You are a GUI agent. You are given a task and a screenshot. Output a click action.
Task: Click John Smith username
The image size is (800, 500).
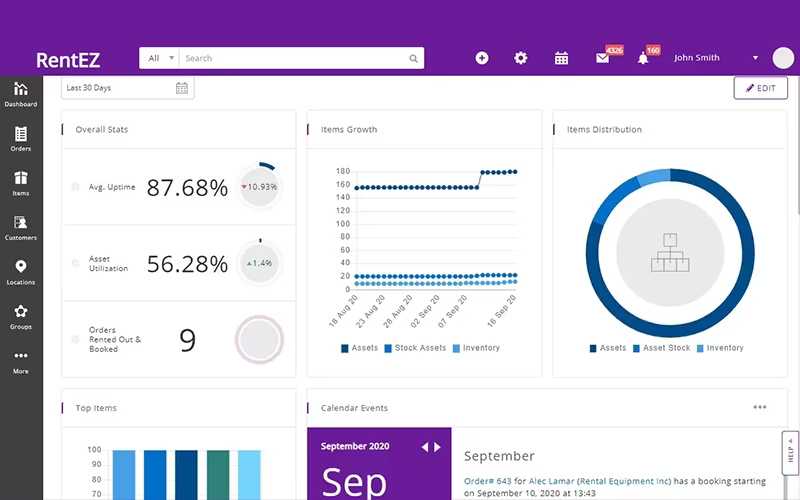pyautogui.click(x=696, y=58)
